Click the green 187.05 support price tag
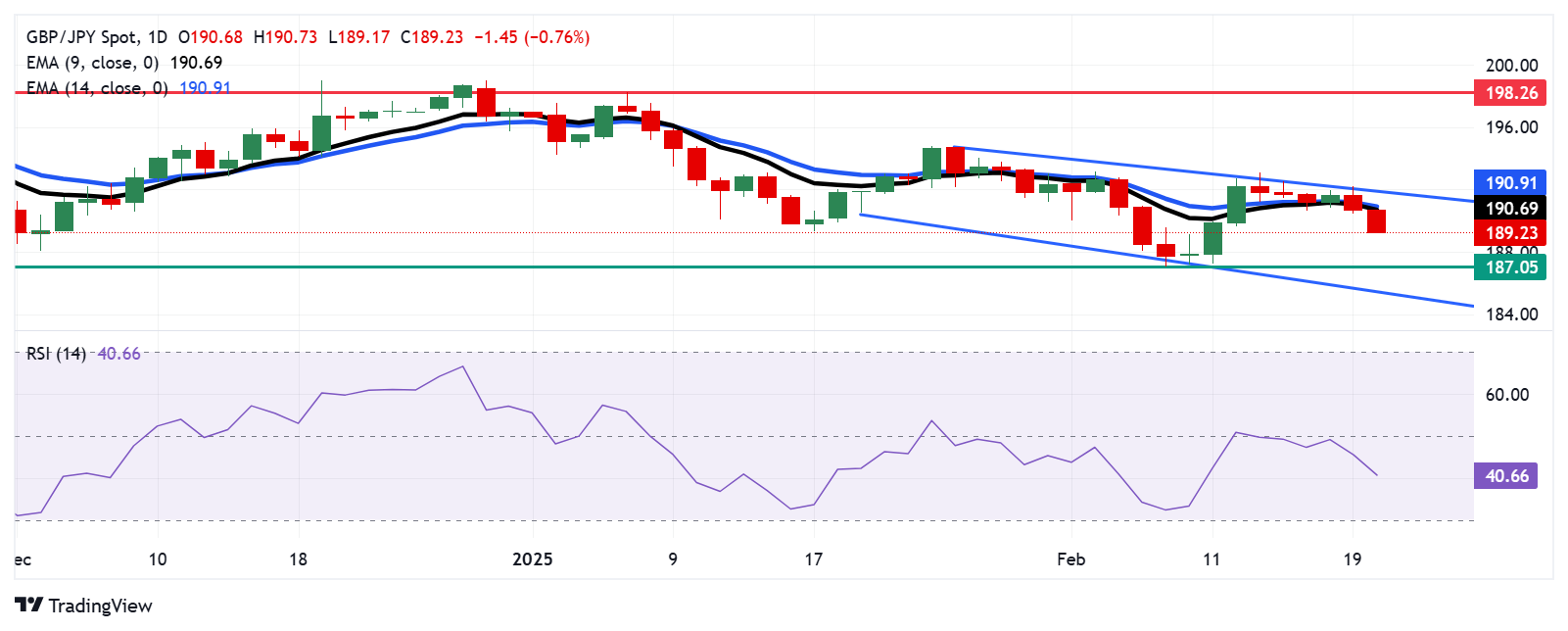 [x=1510, y=267]
